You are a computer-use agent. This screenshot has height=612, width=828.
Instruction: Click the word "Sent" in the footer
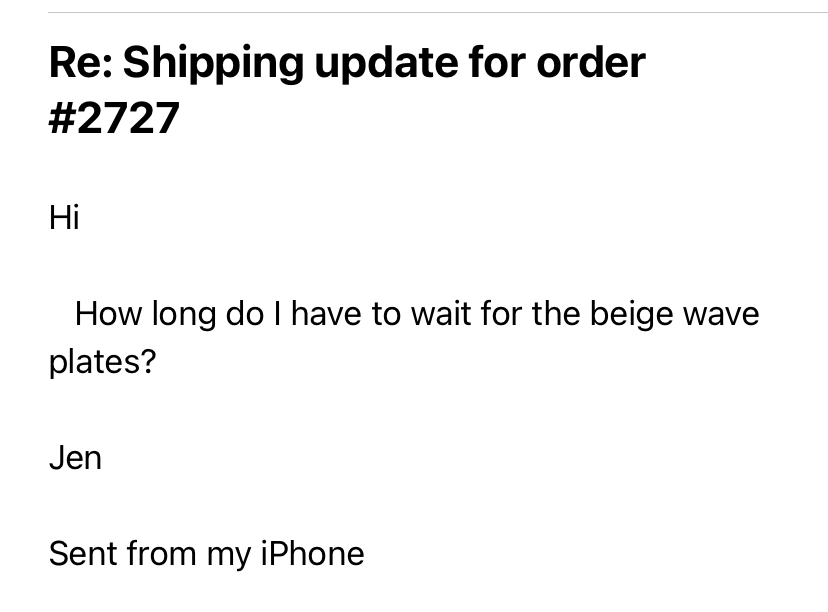(x=82, y=553)
